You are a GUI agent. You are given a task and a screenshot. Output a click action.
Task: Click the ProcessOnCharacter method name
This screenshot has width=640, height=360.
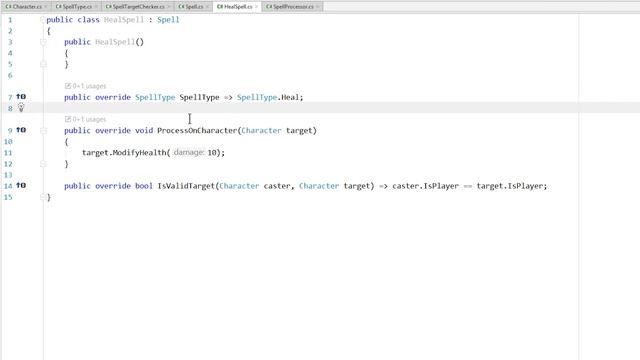(x=197, y=131)
